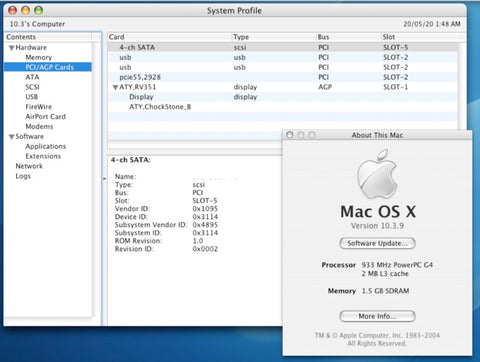Select the 4-ch SATA card row
This screenshot has height=362, width=480.
(283, 47)
